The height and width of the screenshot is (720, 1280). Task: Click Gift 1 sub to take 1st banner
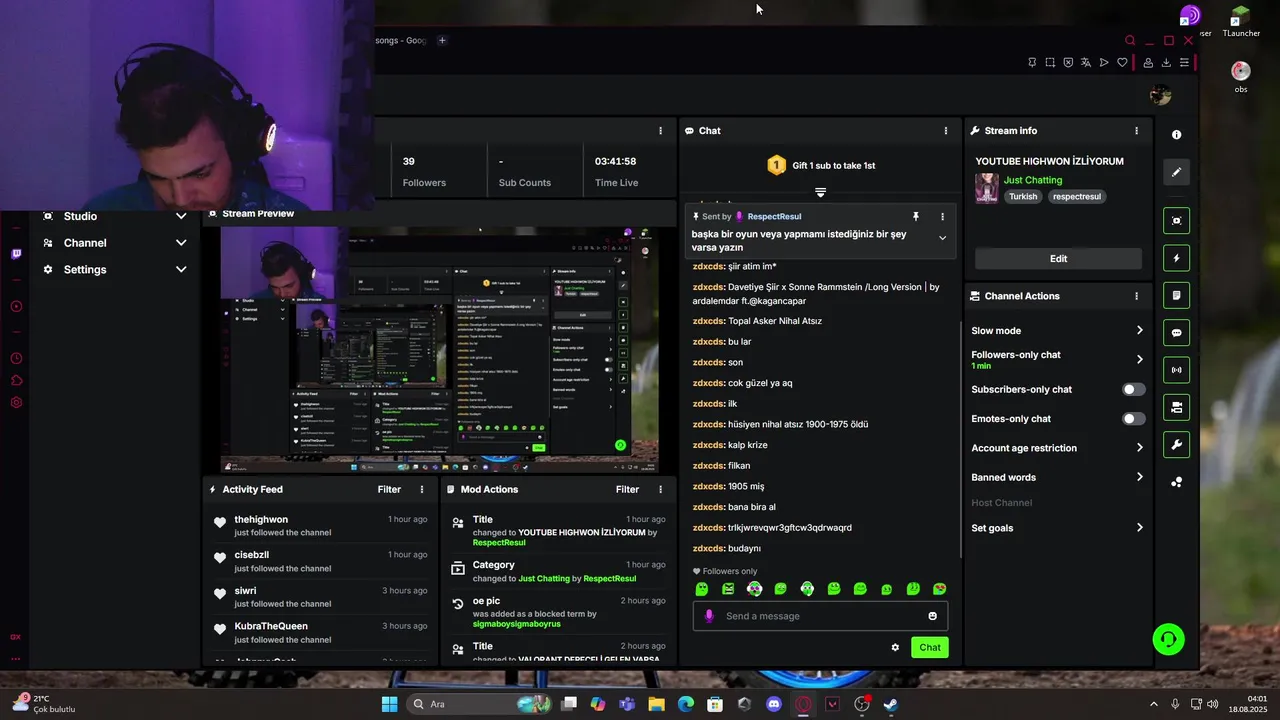pos(820,166)
